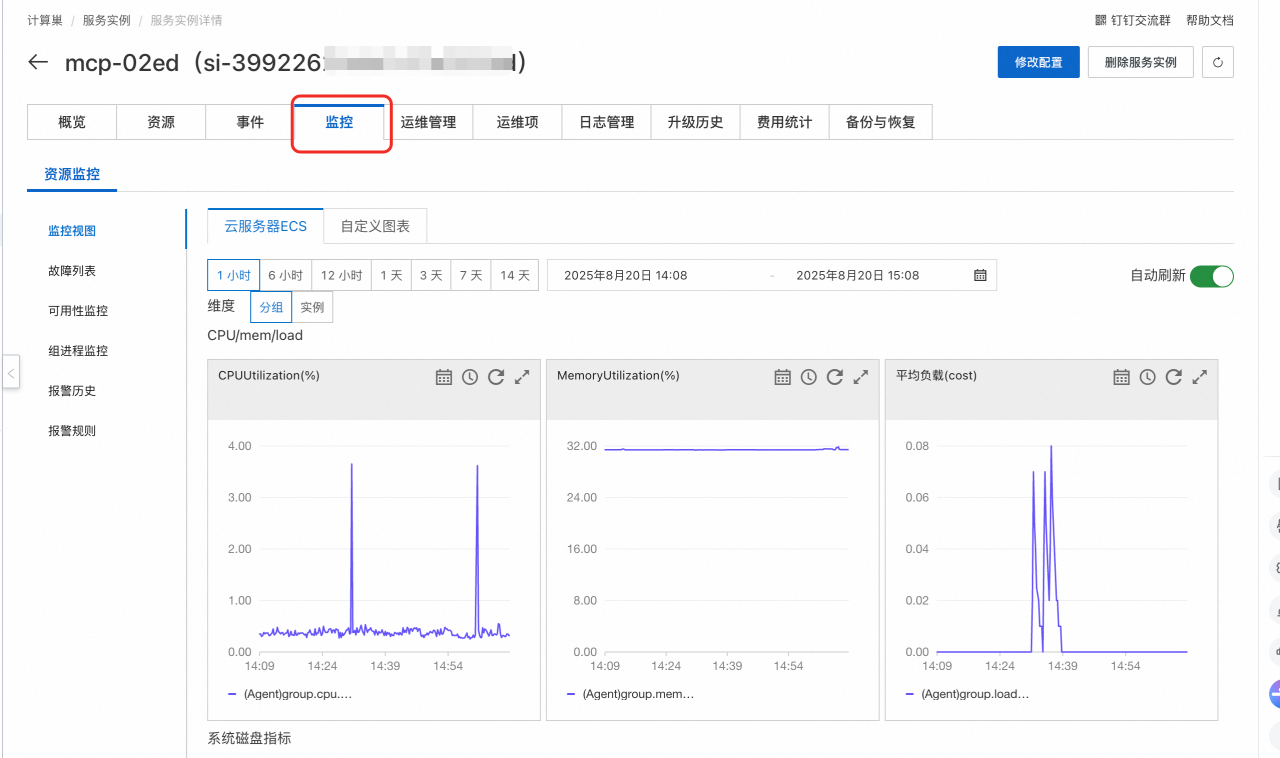Toggle the (Agent)group.cpu legend series
Image resolution: width=1280 pixels, height=758 pixels.
click(x=290, y=693)
